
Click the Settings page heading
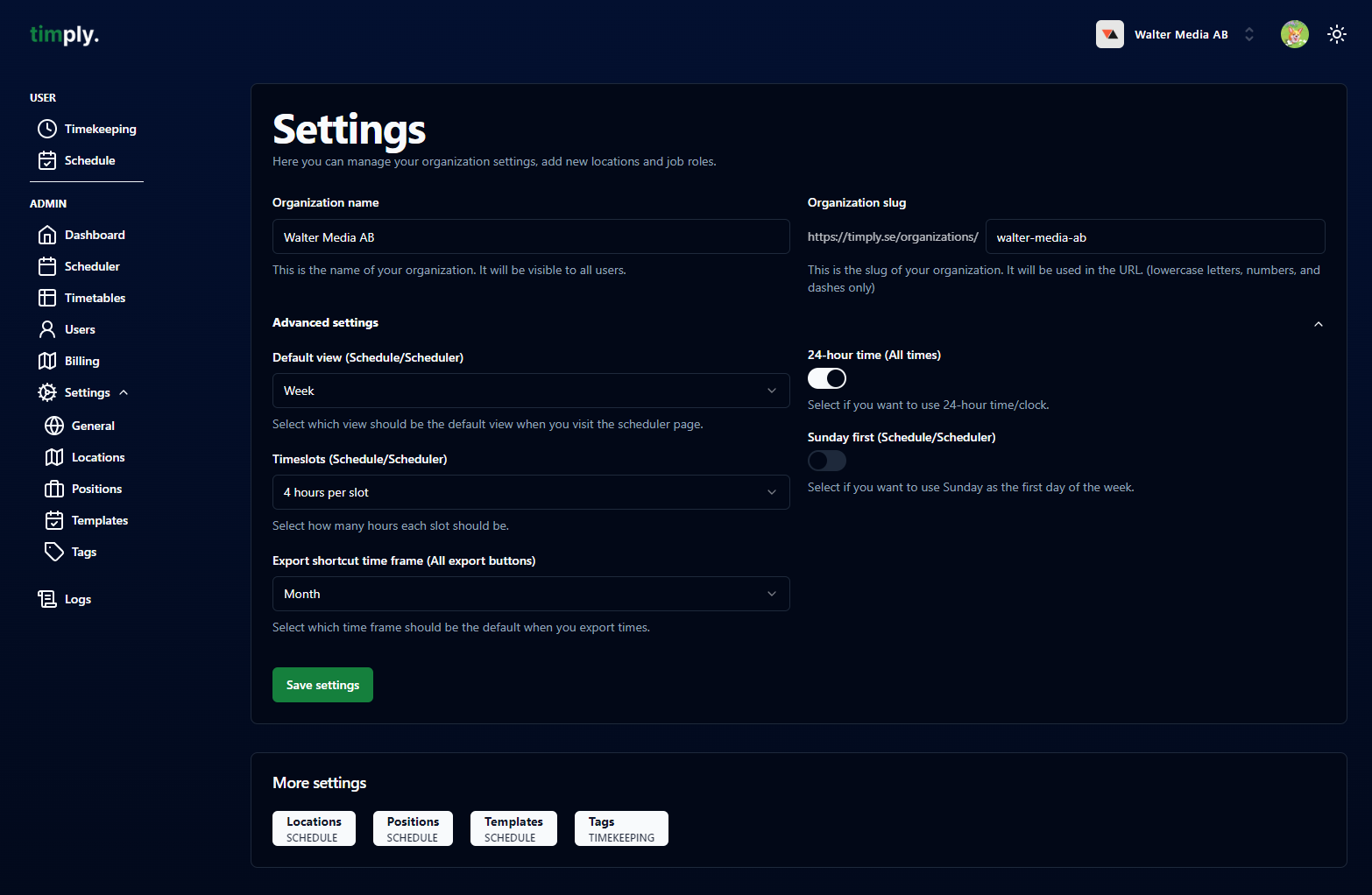pos(349,129)
